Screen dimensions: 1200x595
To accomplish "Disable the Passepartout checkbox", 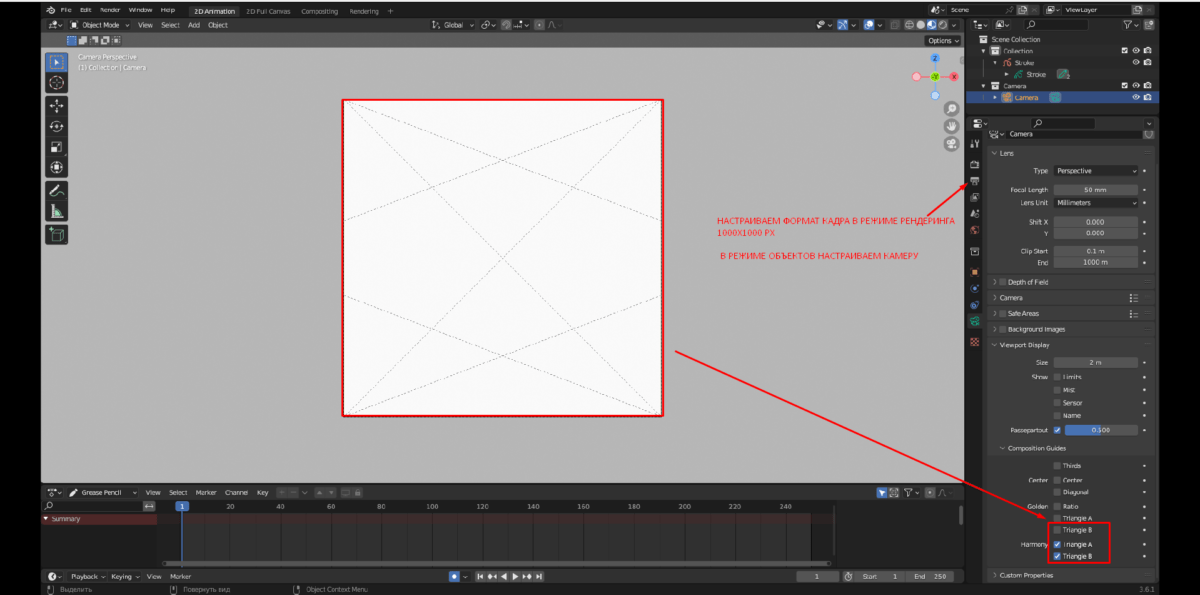I will 1057,430.
